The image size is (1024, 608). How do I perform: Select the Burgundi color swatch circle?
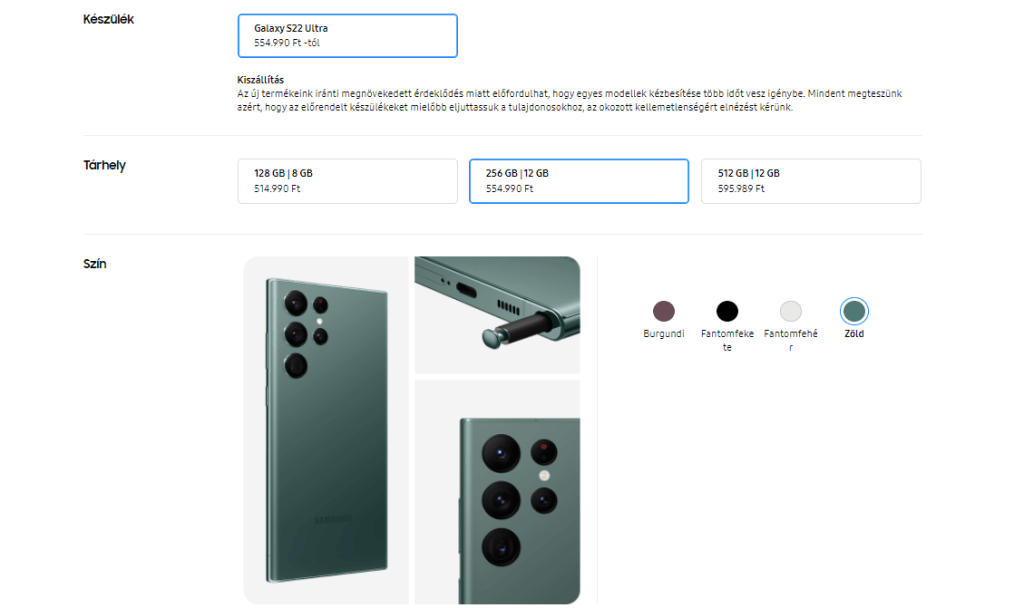pos(663,311)
